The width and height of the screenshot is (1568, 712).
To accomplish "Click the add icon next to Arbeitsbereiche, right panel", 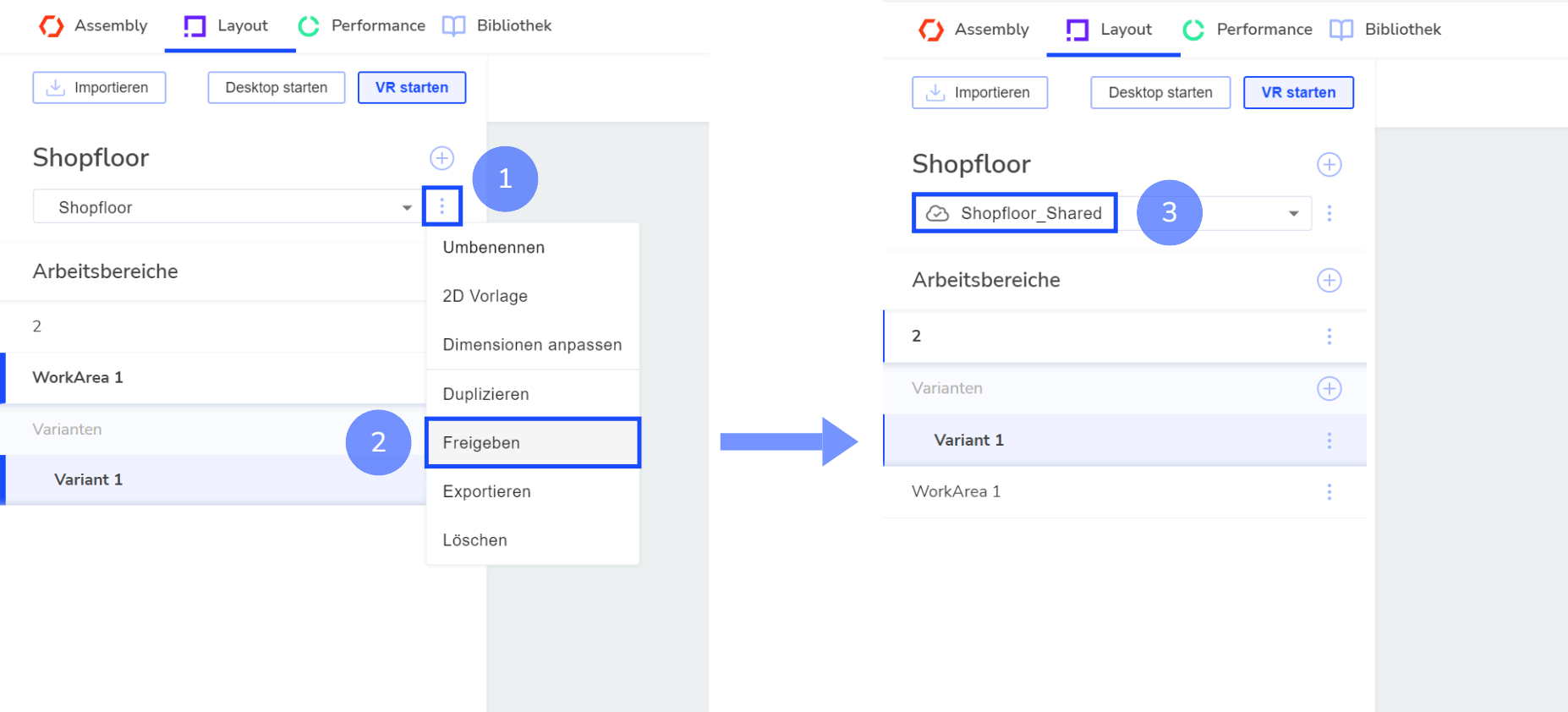I will tap(1329, 280).
